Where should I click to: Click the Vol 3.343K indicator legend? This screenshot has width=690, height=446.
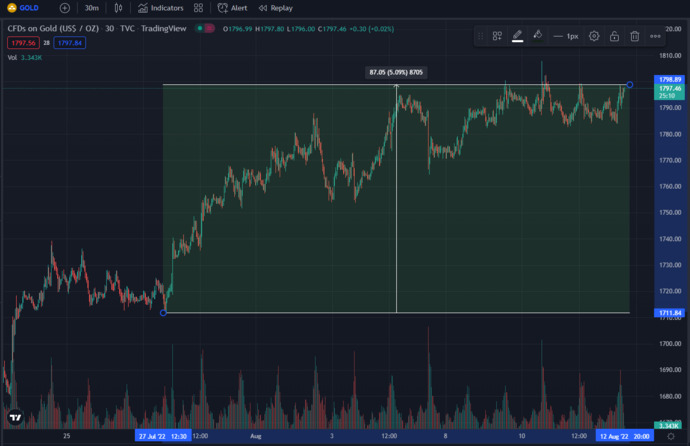tap(25, 58)
